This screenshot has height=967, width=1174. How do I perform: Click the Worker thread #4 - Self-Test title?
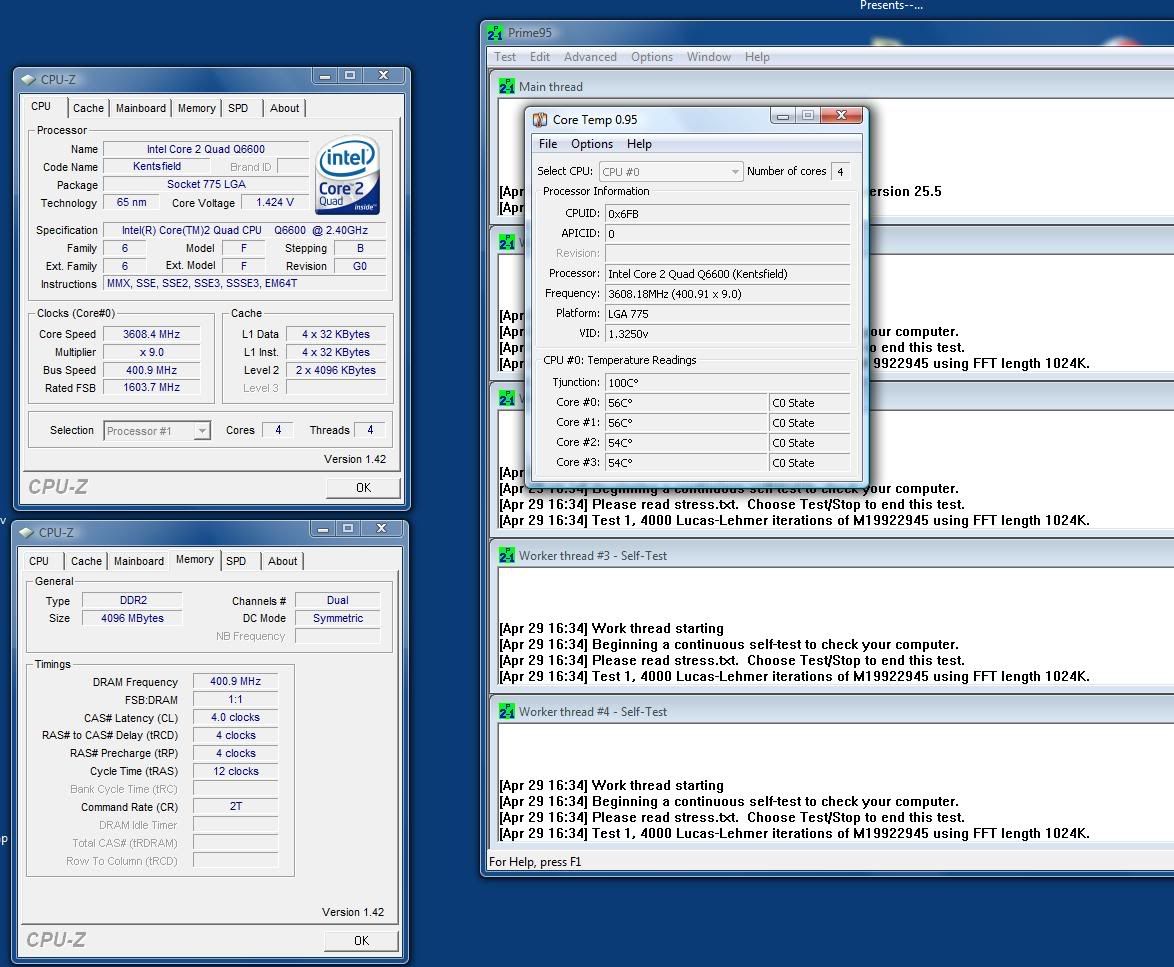(x=592, y=712)
